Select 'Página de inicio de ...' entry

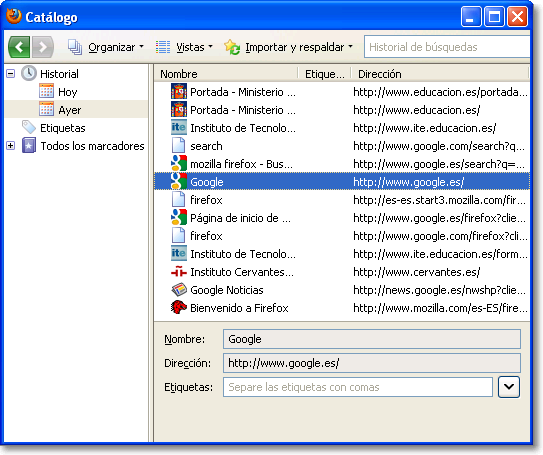pos(342,218)
